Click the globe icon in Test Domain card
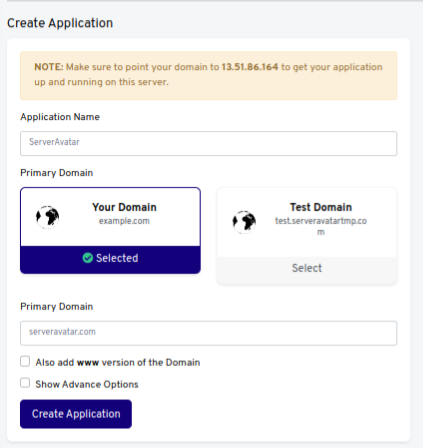423x448 pixels. (x=244, y=222)
